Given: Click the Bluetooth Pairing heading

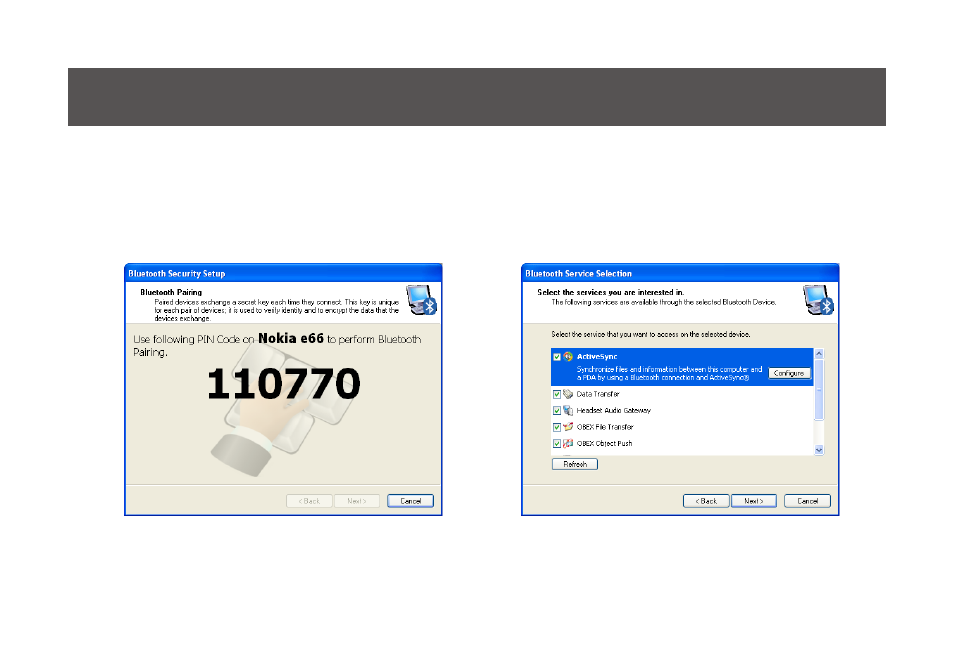Looking at the screenshot, I should (x=171, y=292).
